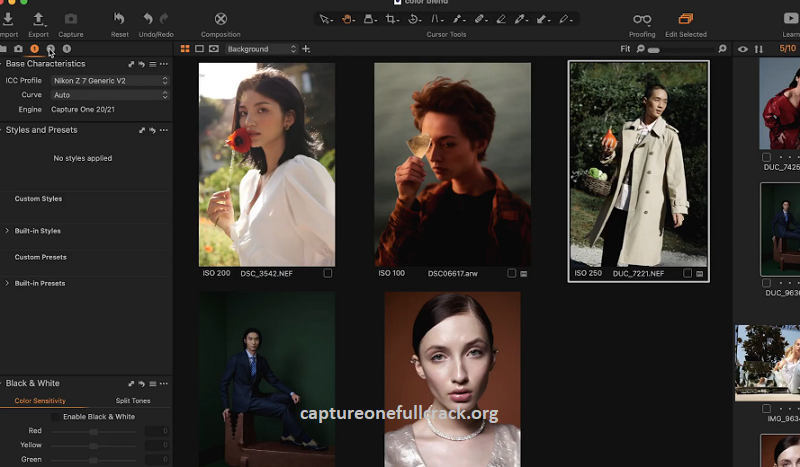Image resolution: width=800 pixels, height=467 pixels.
Task: Enable the Black & White checkbox
Action: 55,417
